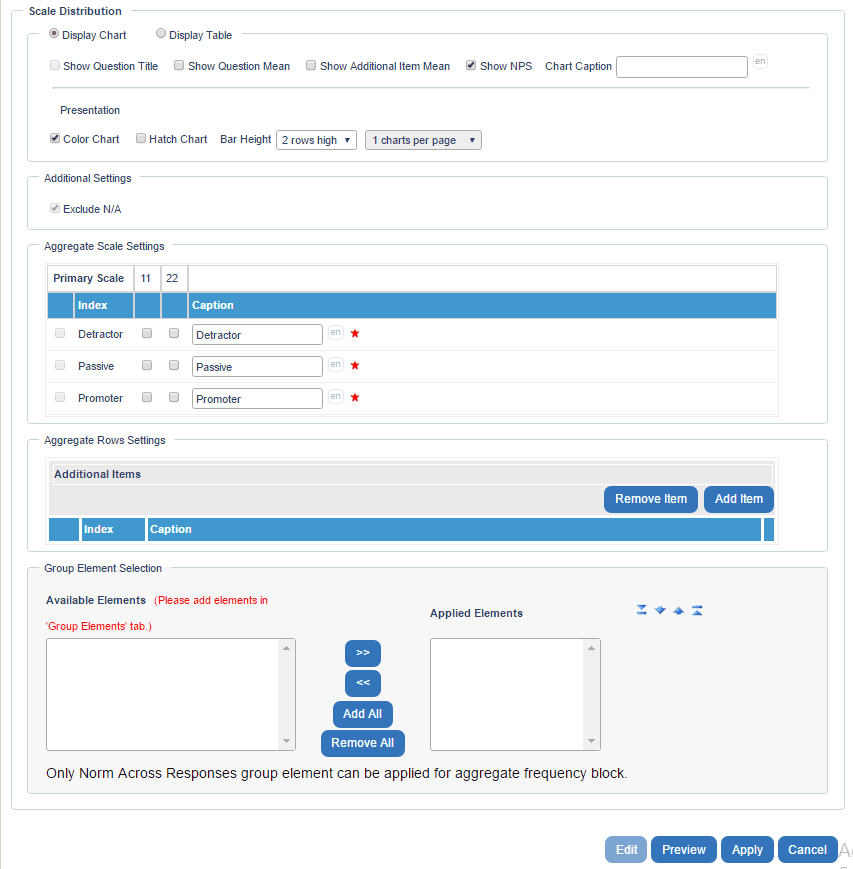This screenshot has width=853, height=869.
Task: Click the '11' scale column header
Action: pyautogui.click(x=146, y=278)
